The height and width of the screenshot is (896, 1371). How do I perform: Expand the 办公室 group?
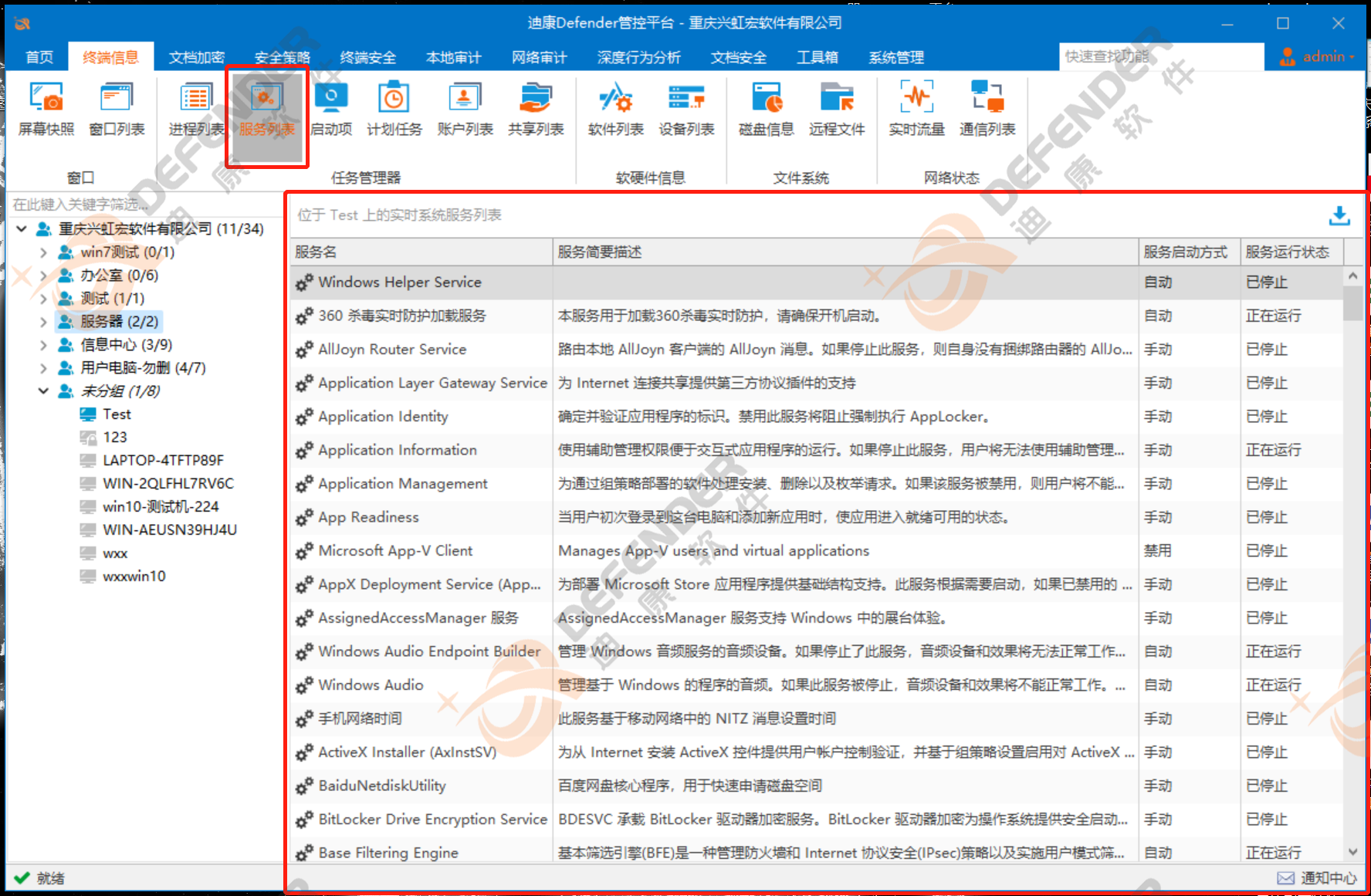pyautogui.click(x=44, y=276)
